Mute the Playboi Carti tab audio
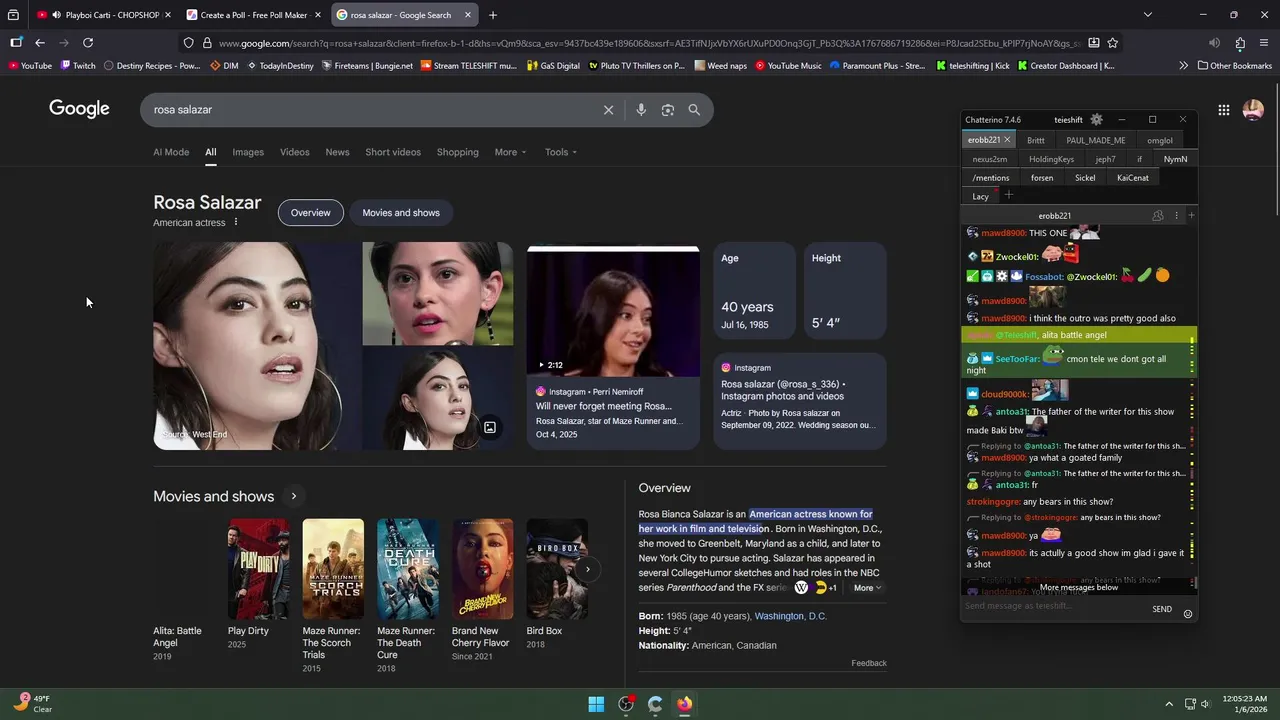Viewport: 1280px width, 720px height. click(x=56, y=15)
